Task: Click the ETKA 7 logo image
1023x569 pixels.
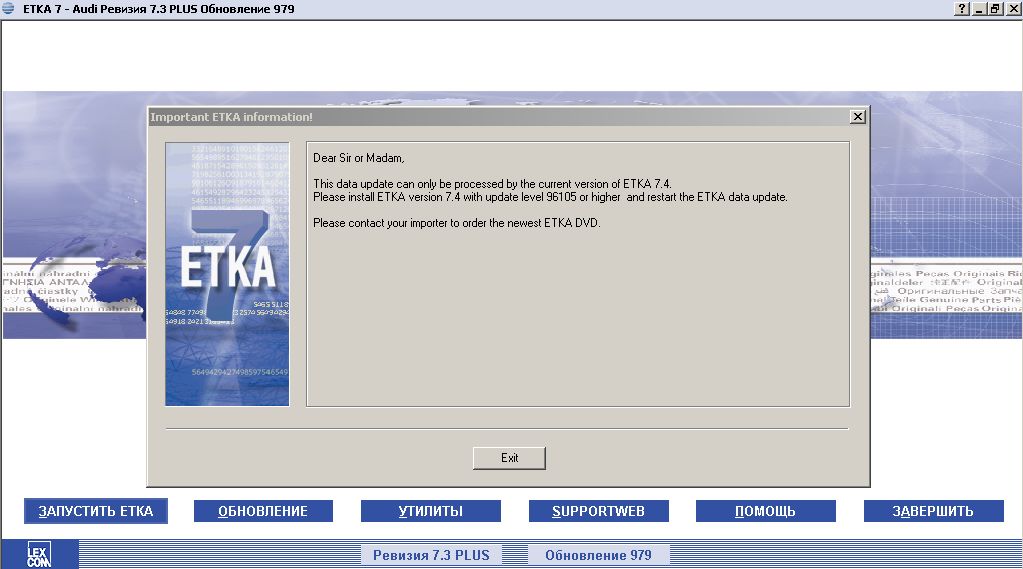Action: click(x=227, y=273)
